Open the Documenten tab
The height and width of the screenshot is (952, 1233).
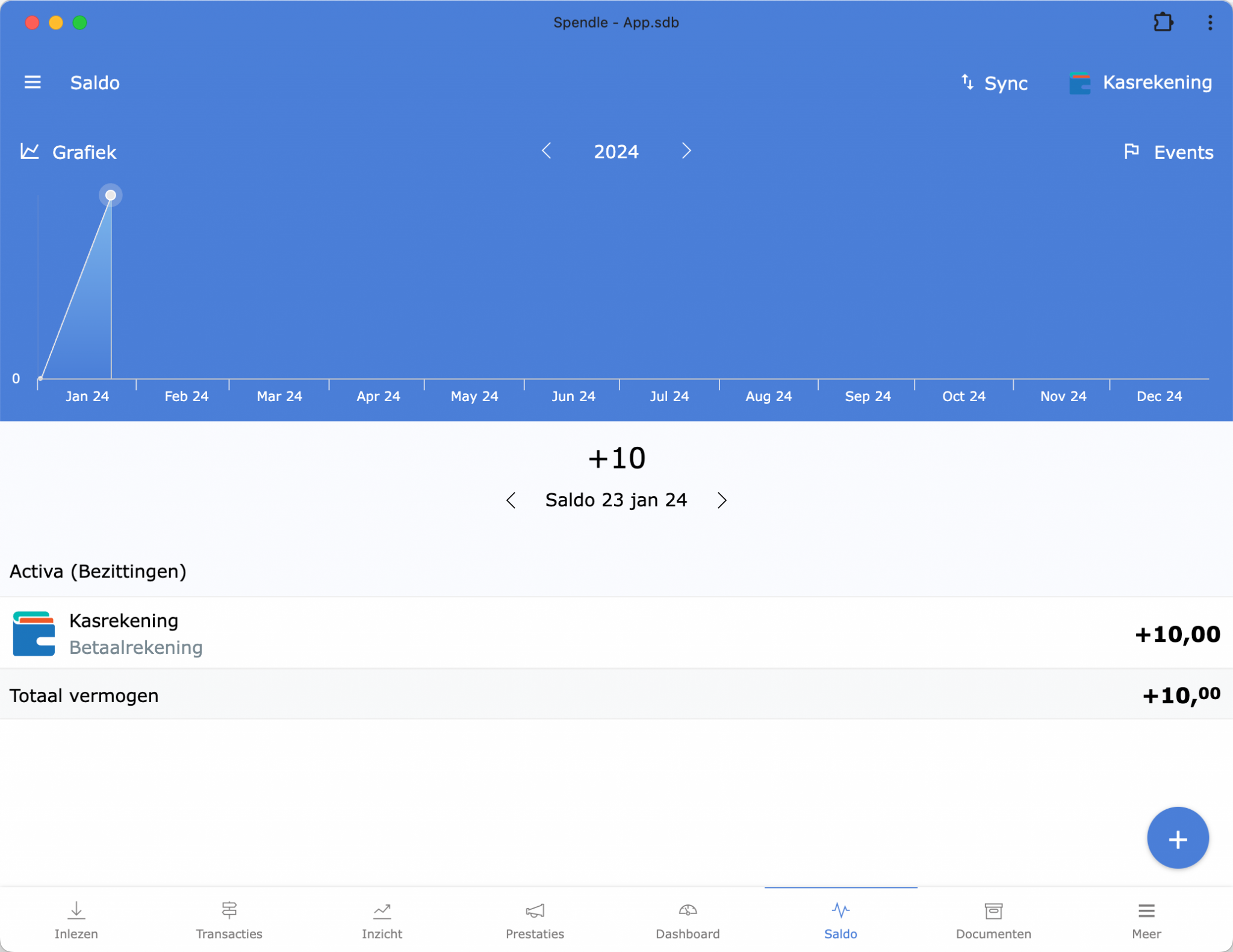click(x=993, y=920)
